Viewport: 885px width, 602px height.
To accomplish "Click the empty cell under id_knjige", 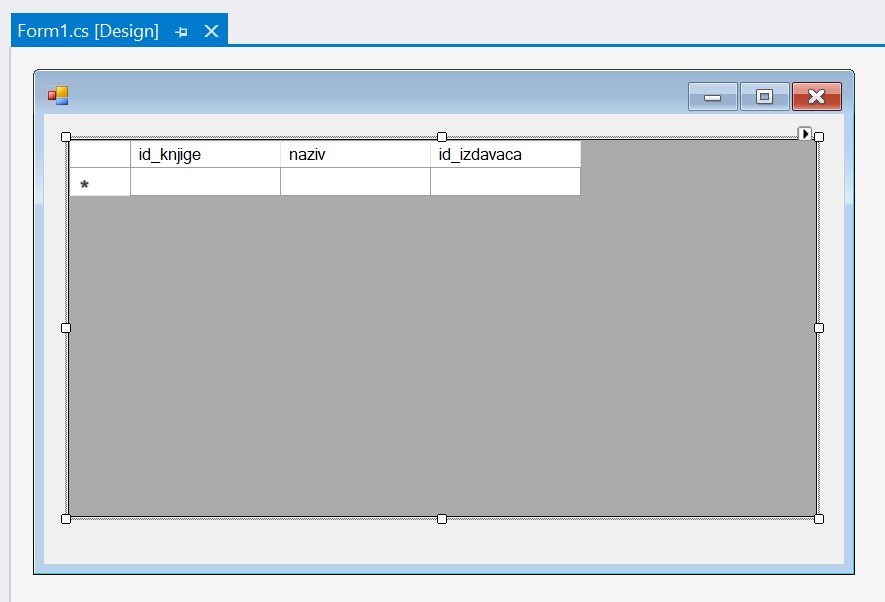I will pos(205,182).
